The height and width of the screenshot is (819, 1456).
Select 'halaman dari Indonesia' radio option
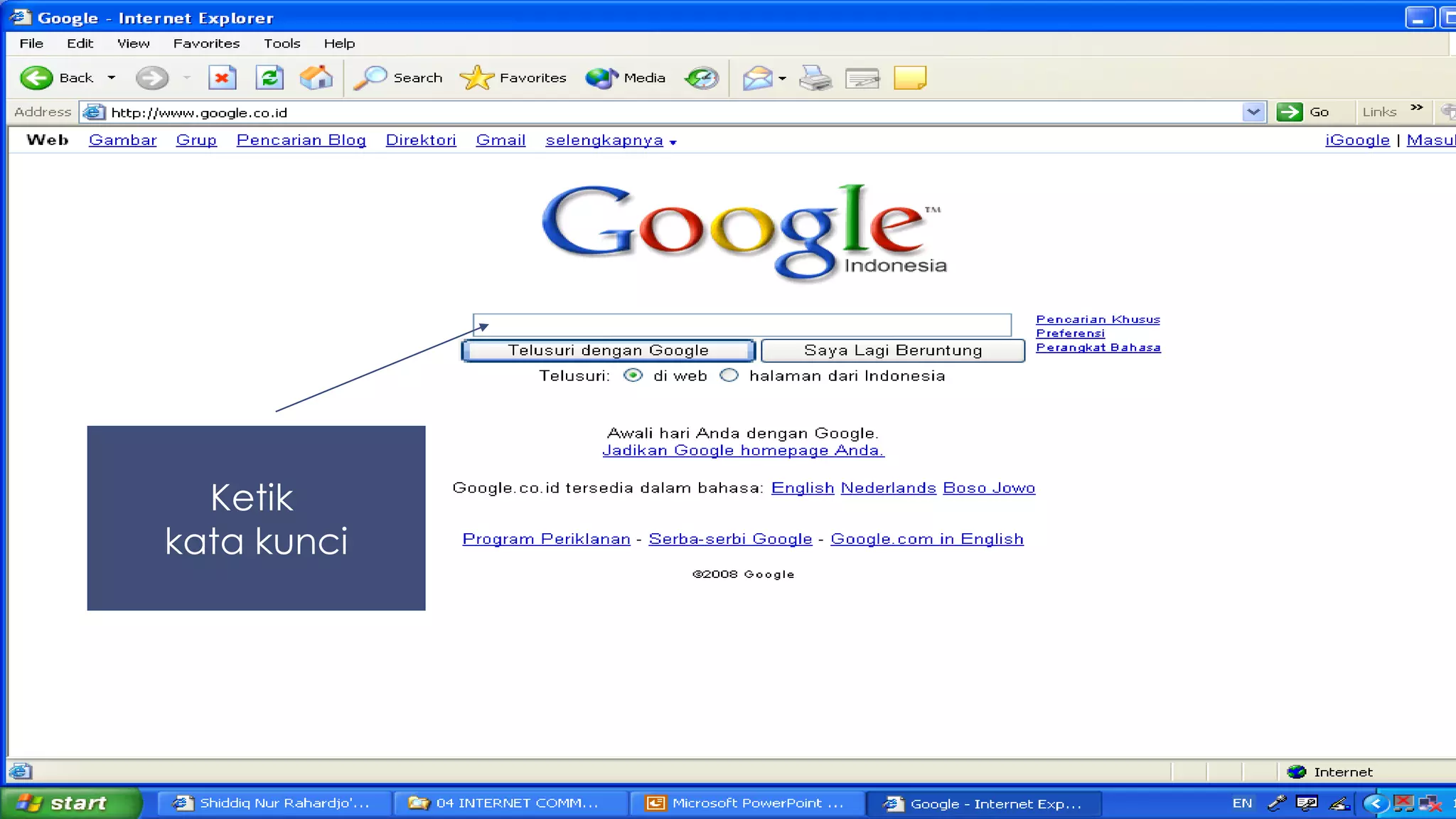[729, 375]
